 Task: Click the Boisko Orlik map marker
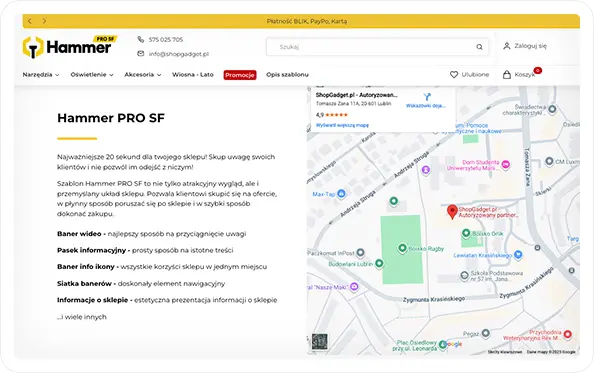pos(466,233)
